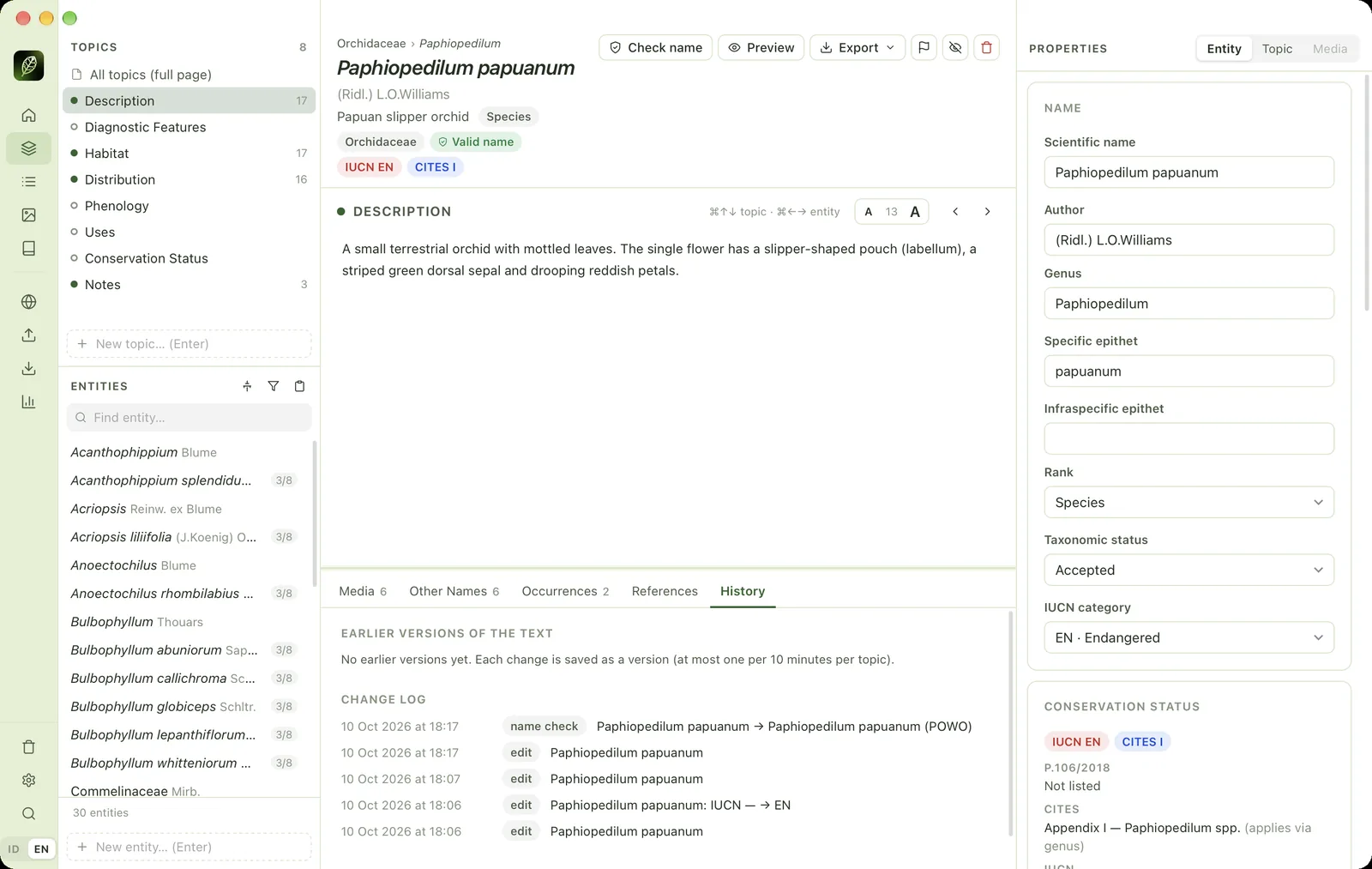The image size is (1372, 869).
Task: Click the Orchidaceae breadcrumb link
Action: (x=371, y=44)
